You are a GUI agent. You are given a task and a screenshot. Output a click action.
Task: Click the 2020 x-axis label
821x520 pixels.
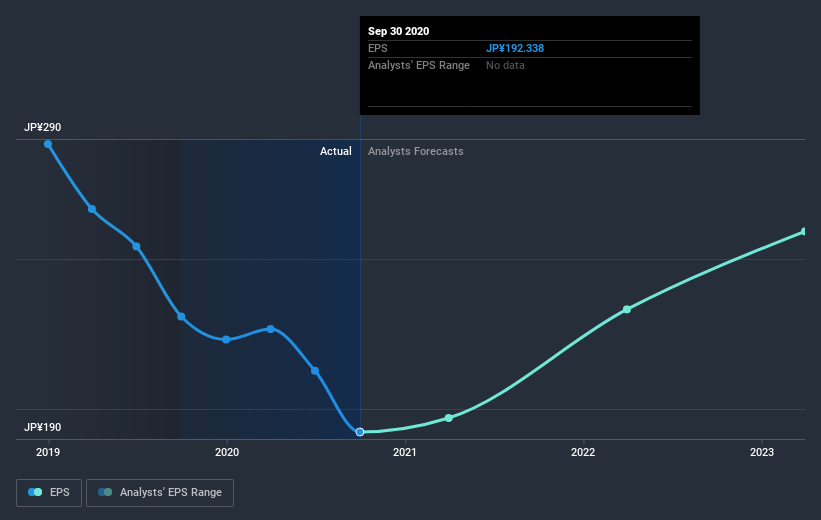[227, 452]
